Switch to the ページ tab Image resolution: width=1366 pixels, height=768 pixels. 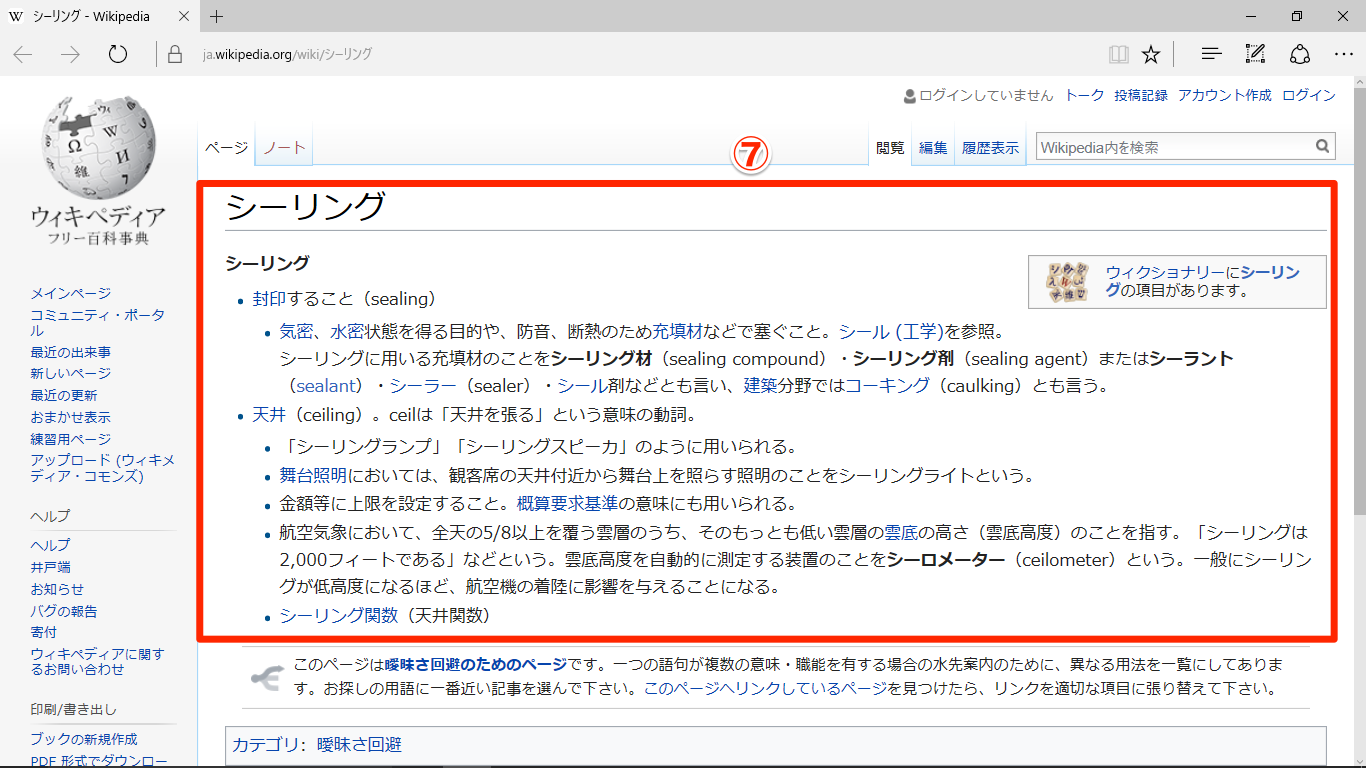pos(227,147)
